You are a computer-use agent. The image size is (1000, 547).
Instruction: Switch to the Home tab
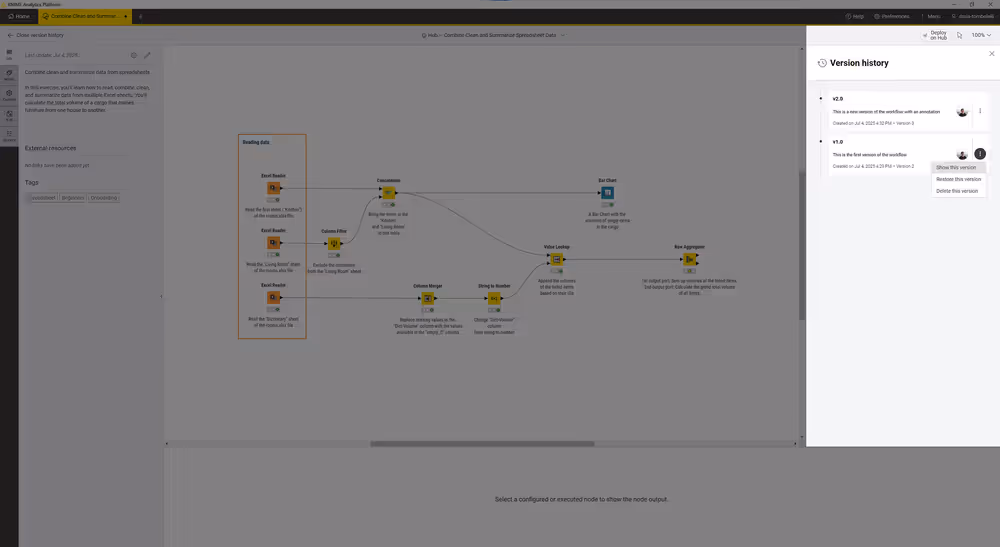[x=22, y=17]
